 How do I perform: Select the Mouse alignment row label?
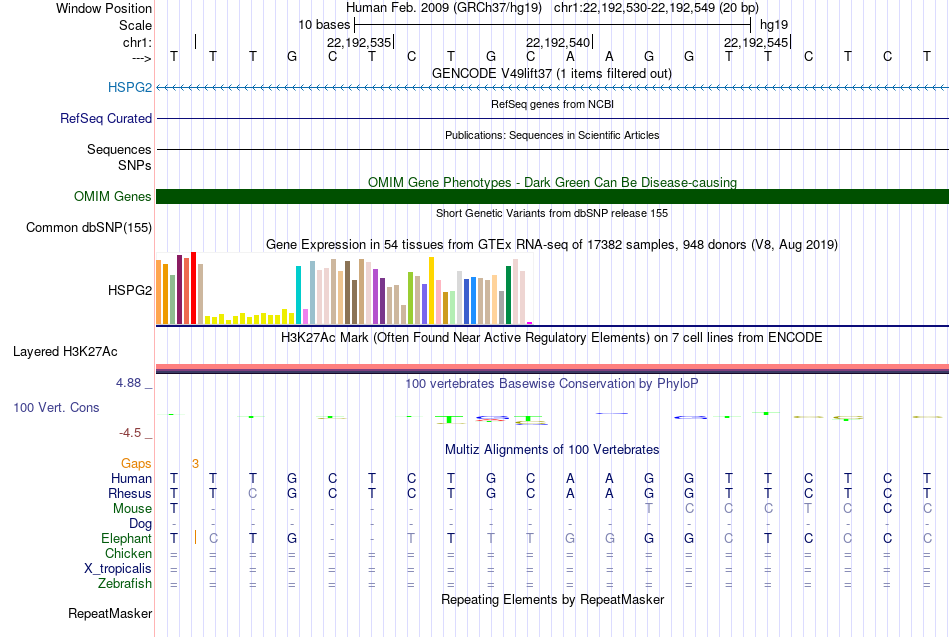(133, 509)
